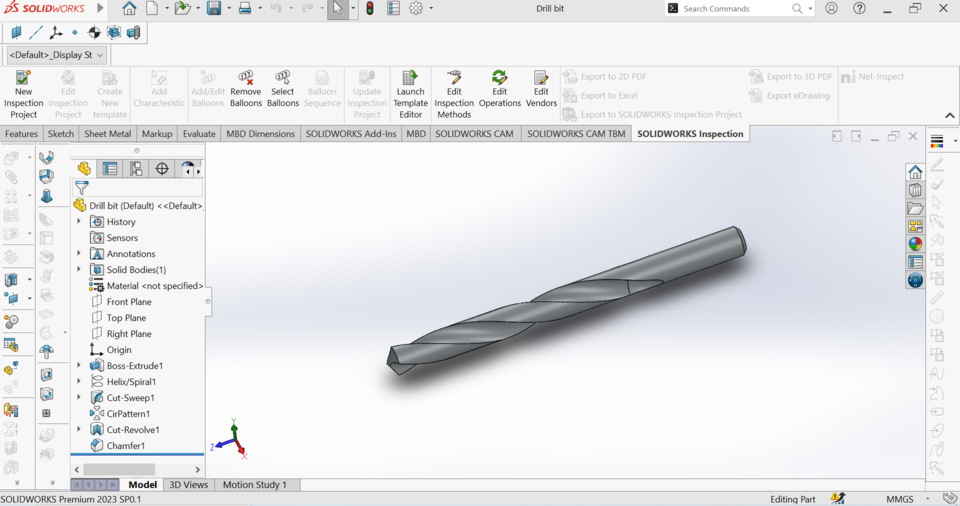Image resolution: width=960 pixels, height=506 pixels.
Task: Switch to the SOLIDWORKS CAM tab
Action: [x=474, y=134]
